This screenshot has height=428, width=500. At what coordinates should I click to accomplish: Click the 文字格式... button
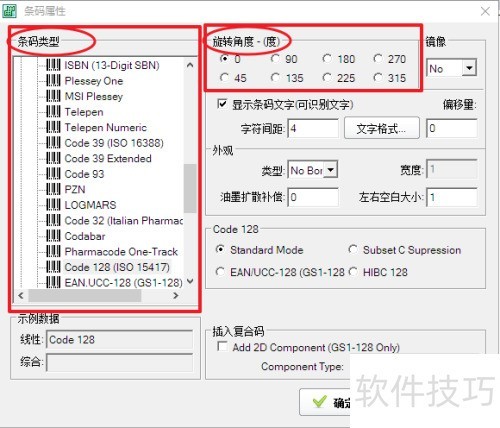[x=382, y=128]
